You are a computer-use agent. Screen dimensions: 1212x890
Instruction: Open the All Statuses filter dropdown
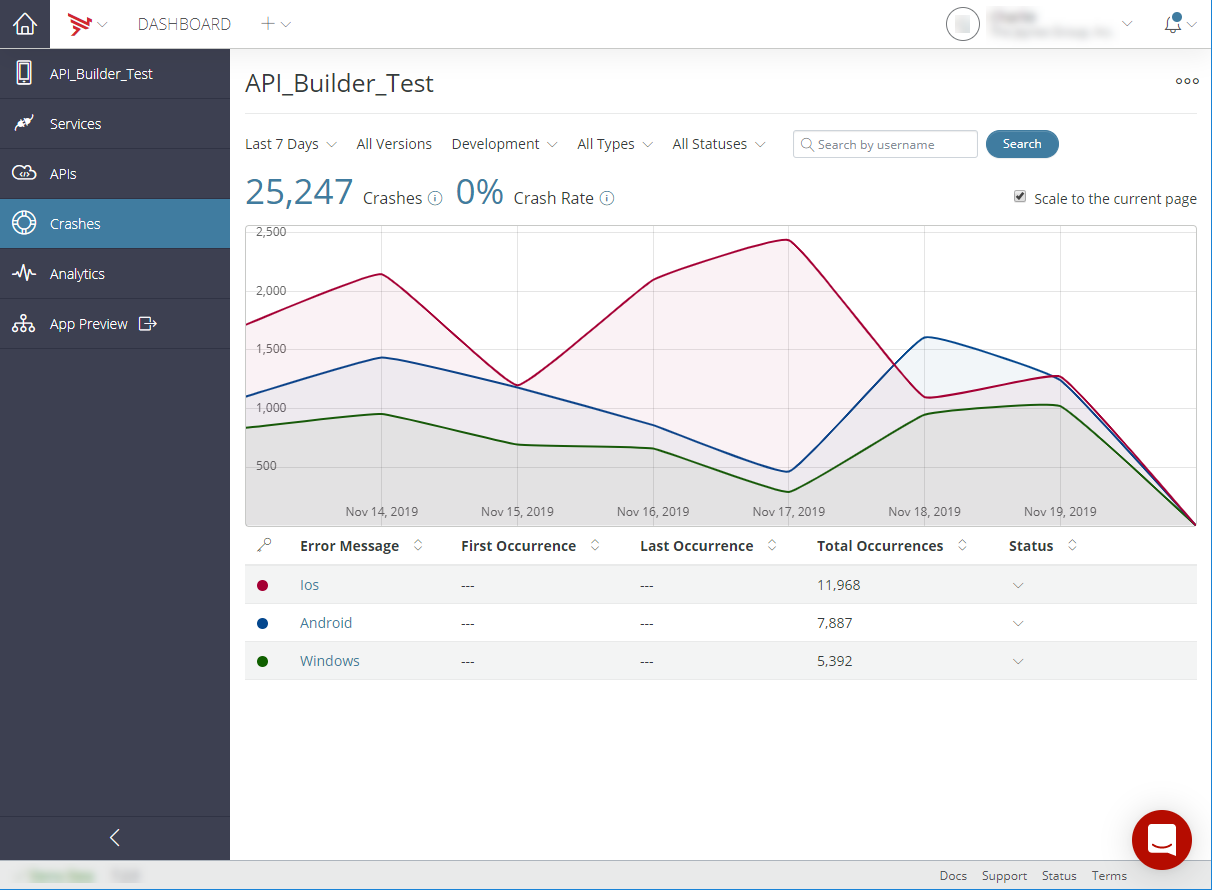coord(718,144)
